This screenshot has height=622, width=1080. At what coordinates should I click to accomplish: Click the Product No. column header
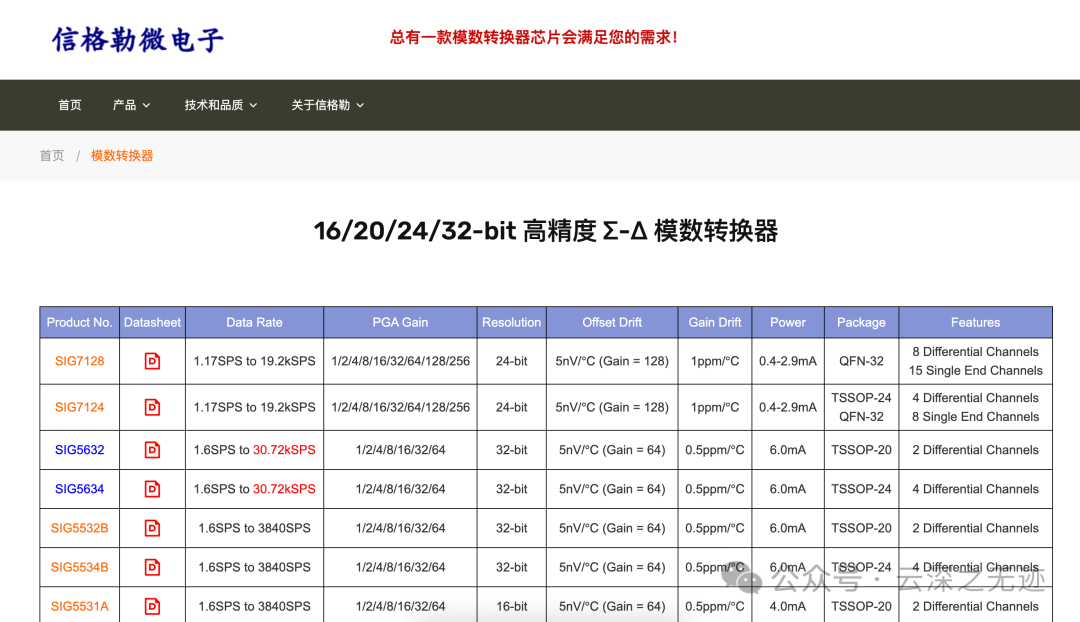[79, 322]
